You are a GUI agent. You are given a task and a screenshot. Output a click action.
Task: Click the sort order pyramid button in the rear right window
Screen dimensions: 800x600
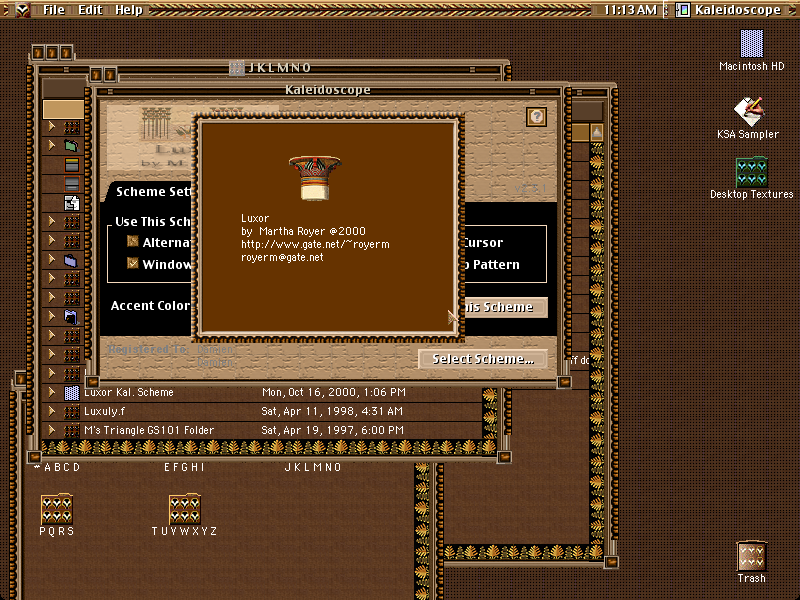[596, 133]
